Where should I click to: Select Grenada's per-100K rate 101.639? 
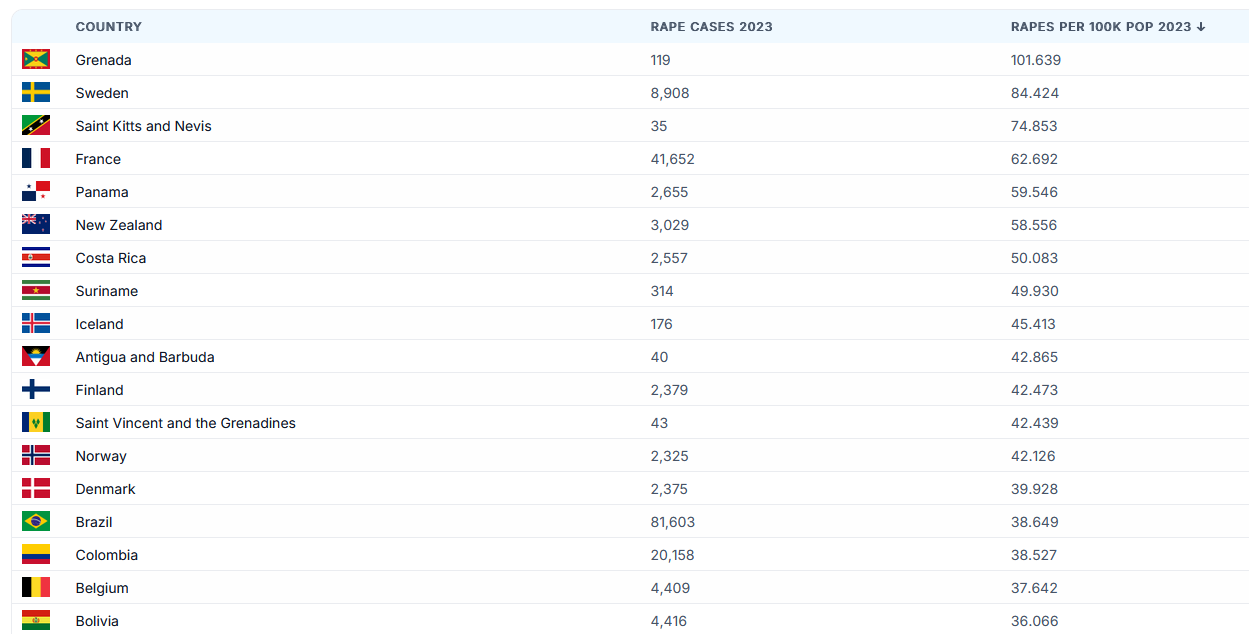pyautogui.click(x=1036, y=60)
